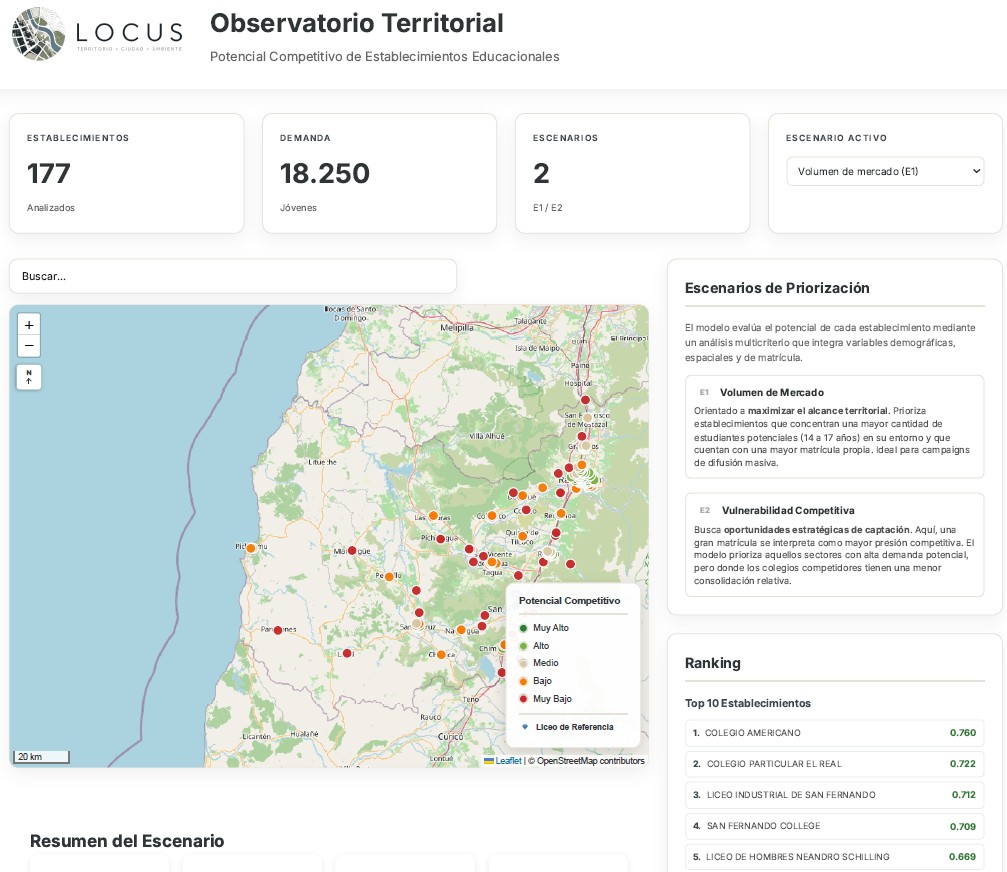Select Liceo Industrial de San Fernando row

click(834, 795)
